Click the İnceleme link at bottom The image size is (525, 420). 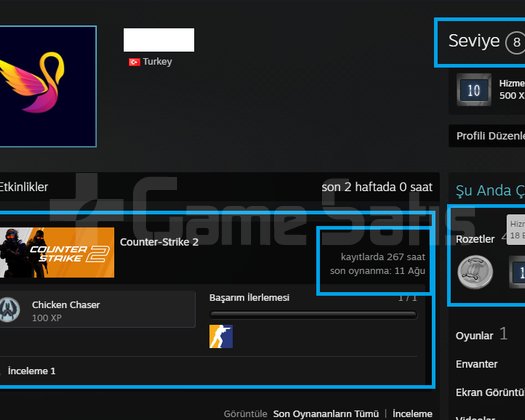click(x=412, y=414)
